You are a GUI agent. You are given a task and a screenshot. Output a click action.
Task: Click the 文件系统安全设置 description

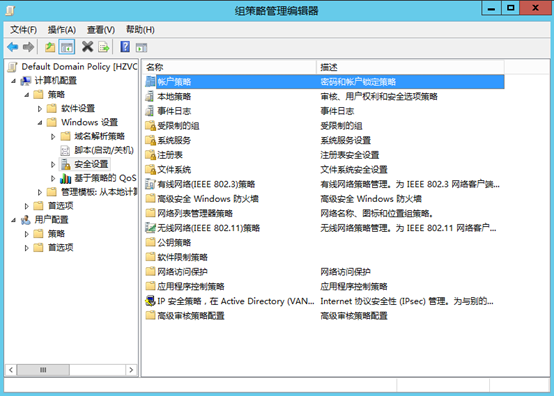point(354,170)
